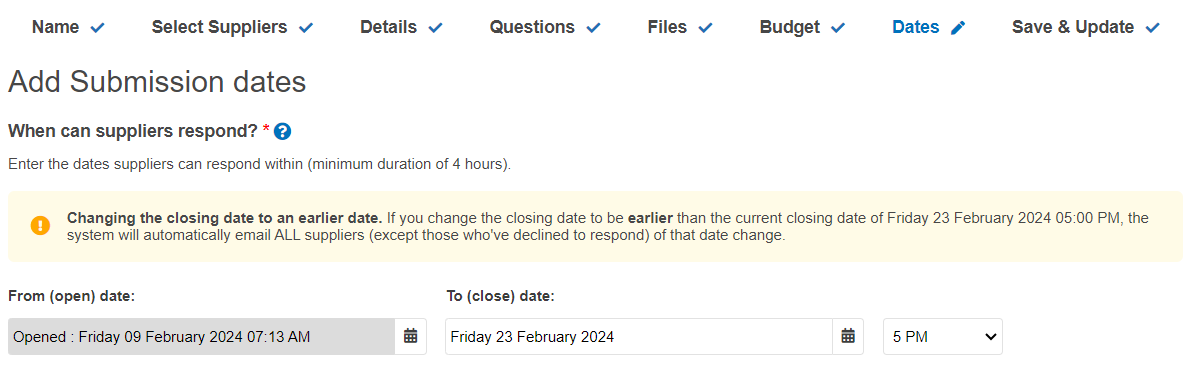1185x376 pixels.
Task: Navigate to the Files step
Action: 667,27
